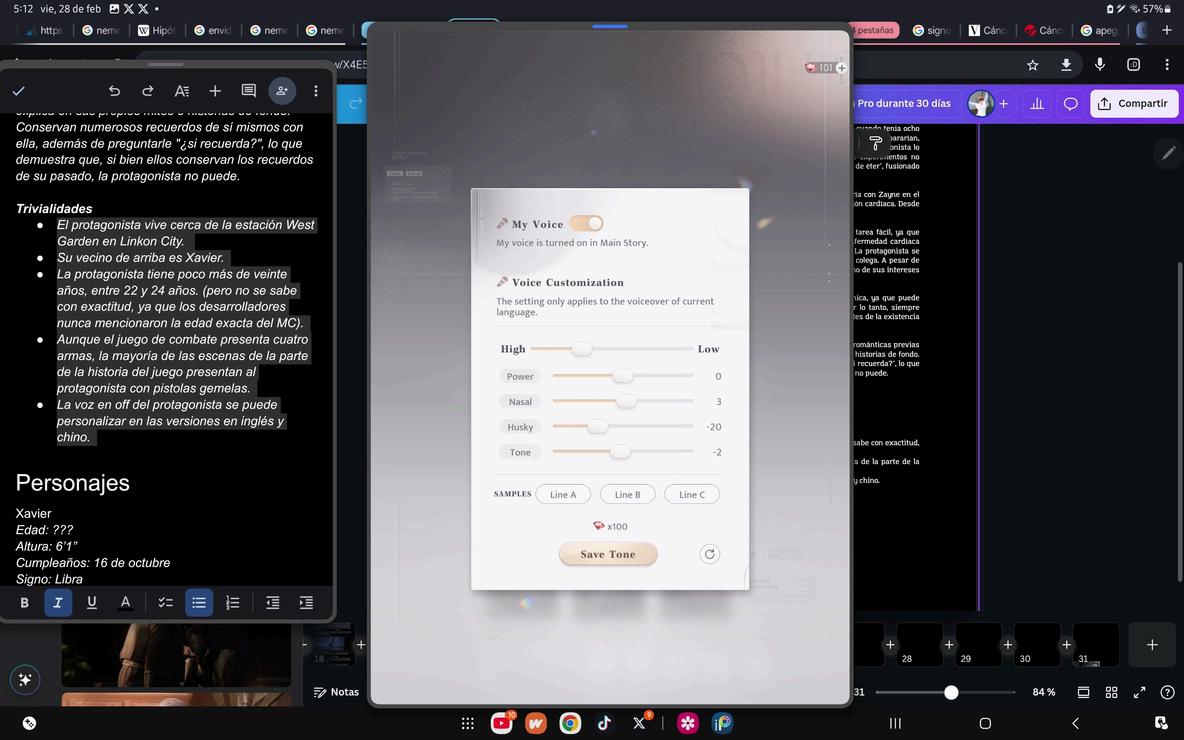1184x740 pixels.
Task: Click the 'Pro durante 30 días' offer
Action: 903,103
